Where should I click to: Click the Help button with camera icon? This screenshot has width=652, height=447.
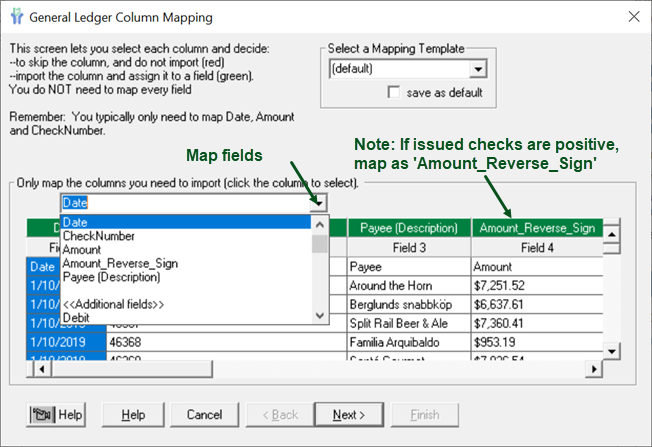click(57, 415)
